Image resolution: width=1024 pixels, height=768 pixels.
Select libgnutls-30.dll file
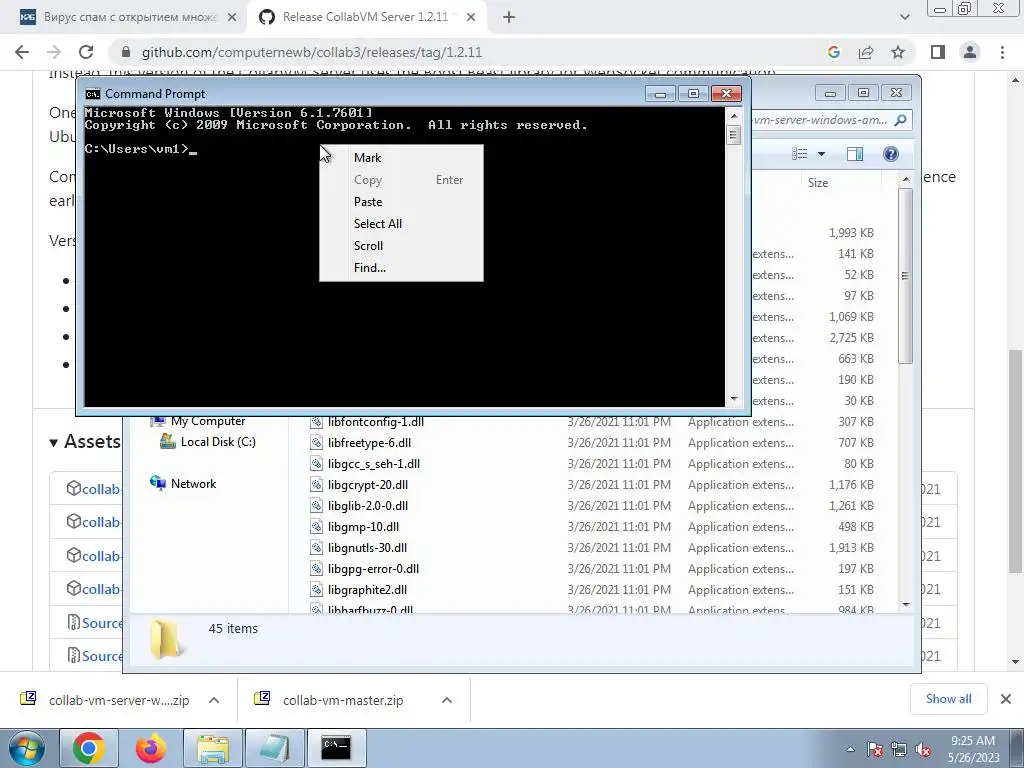[367, 547]
